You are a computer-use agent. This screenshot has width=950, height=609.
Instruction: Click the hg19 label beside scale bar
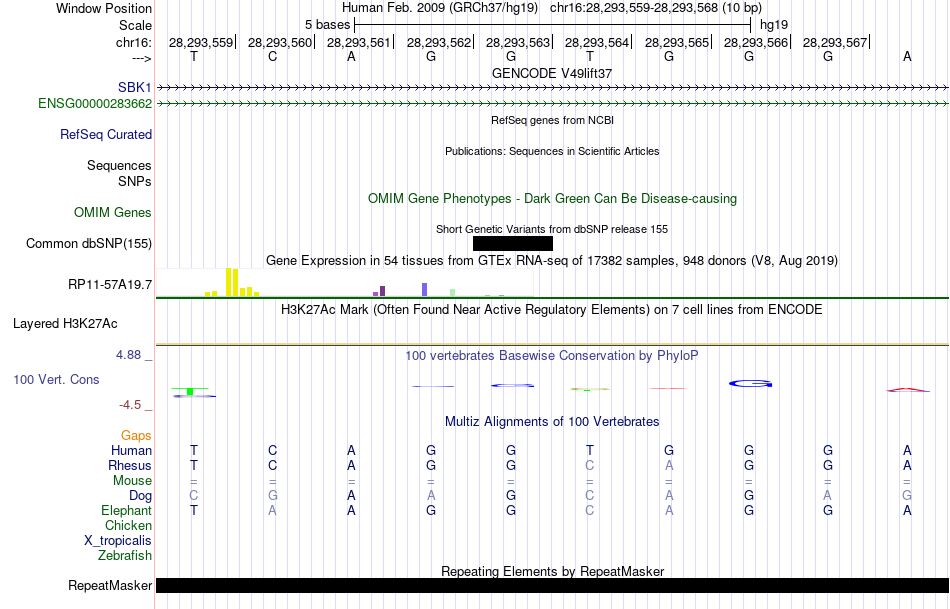[x=774, y=25]
